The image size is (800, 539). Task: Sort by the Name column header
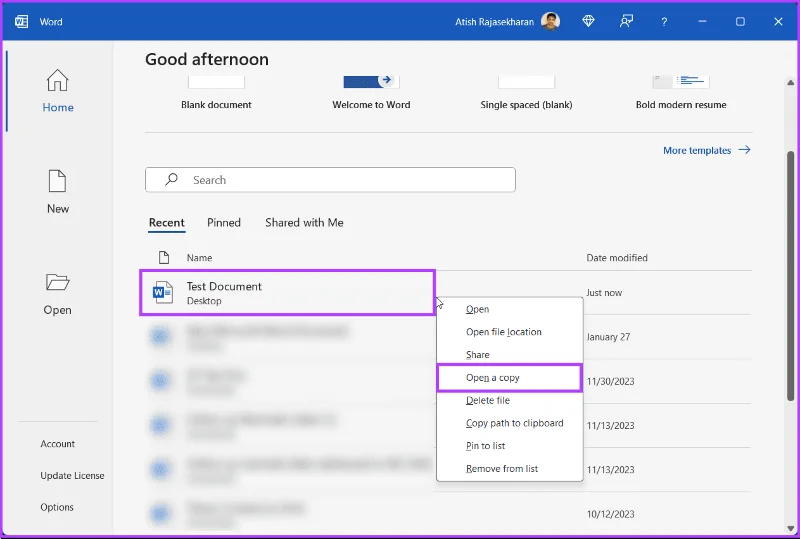pos(199,258)
